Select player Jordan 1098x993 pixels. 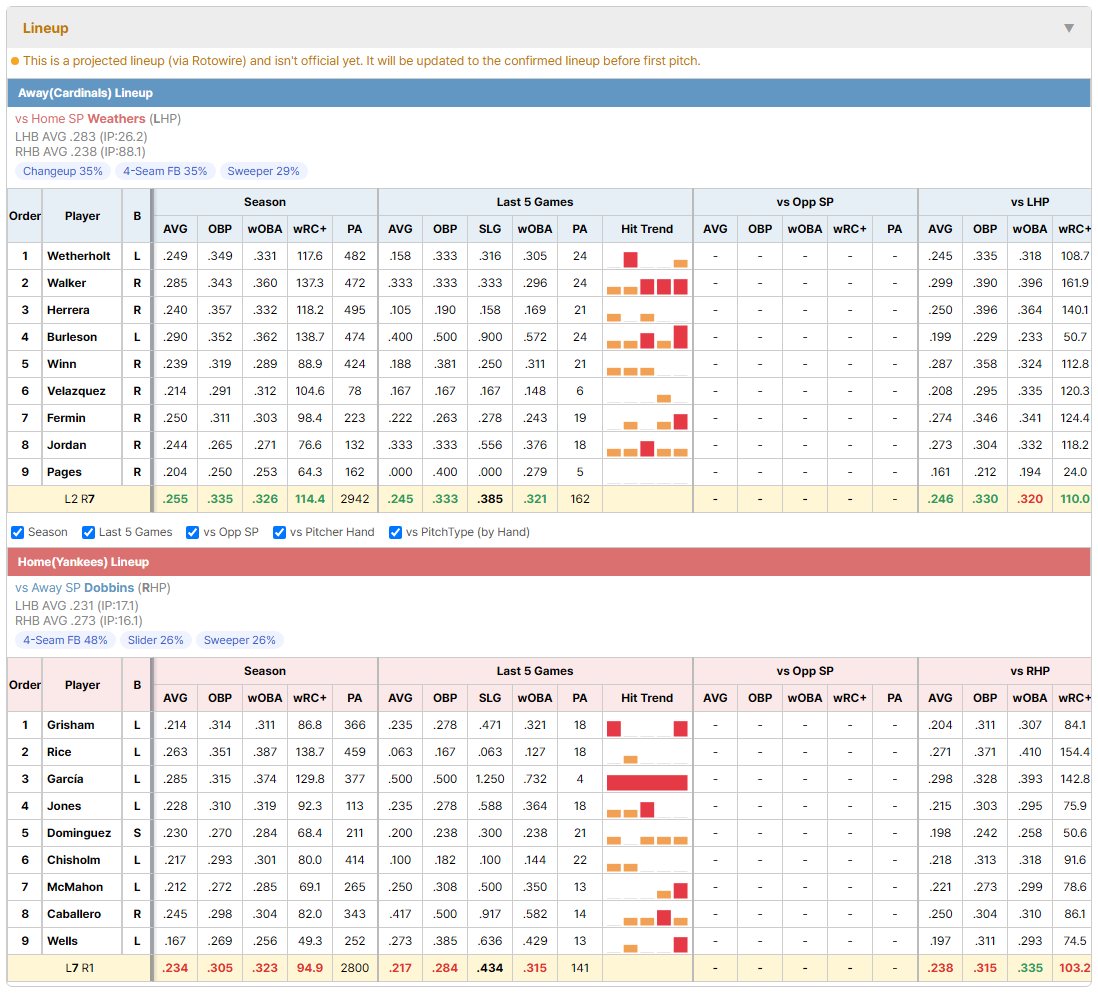click(67, 445)
